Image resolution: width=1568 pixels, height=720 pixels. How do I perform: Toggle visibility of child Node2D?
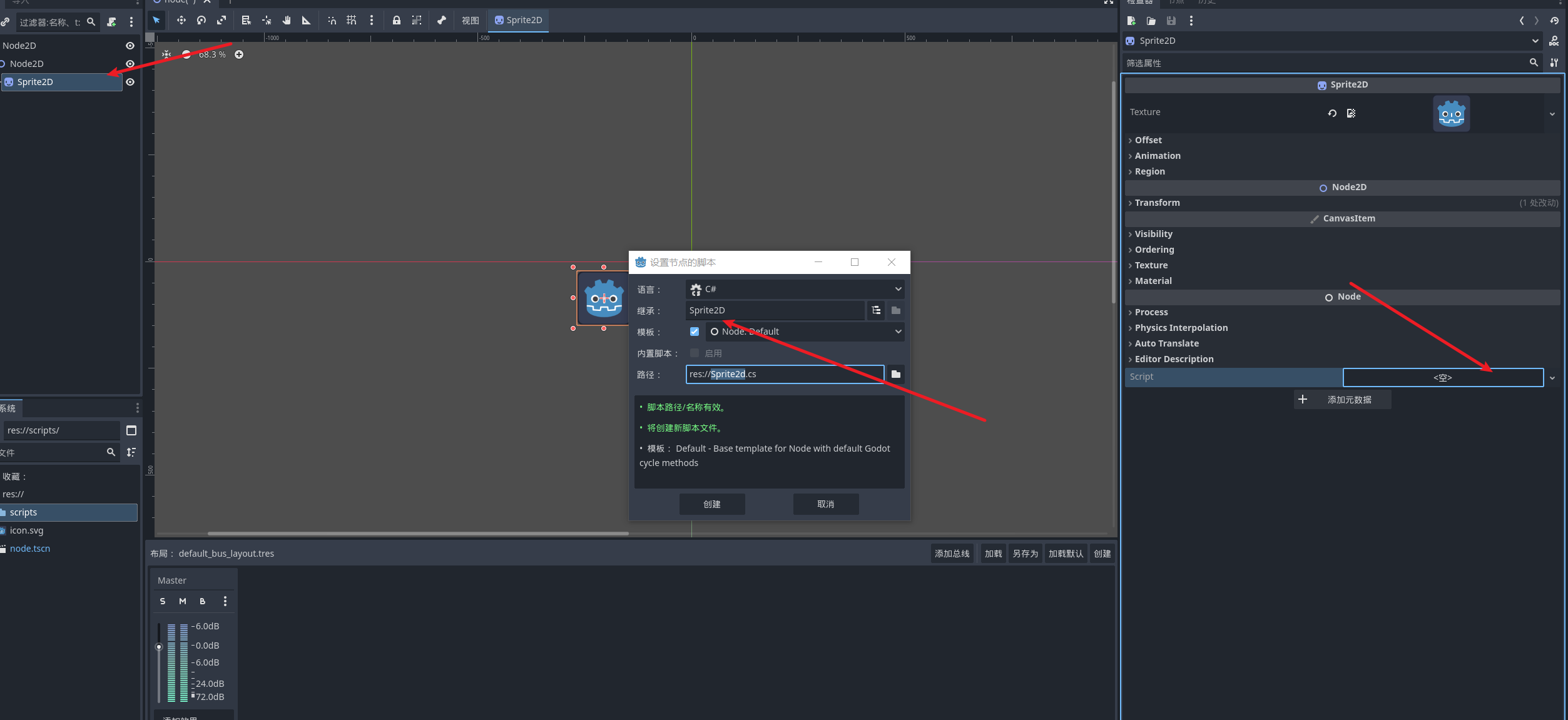tap(130, 64)
